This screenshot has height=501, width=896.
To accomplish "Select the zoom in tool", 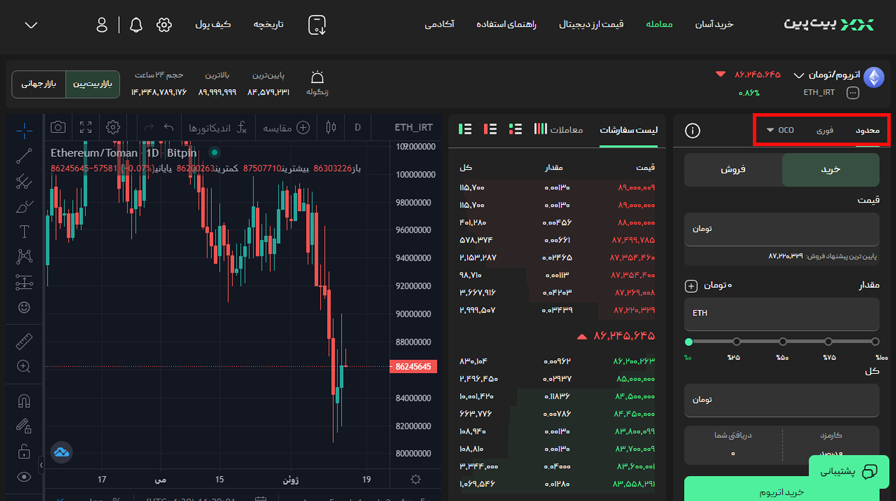I will tap(24, 366).
